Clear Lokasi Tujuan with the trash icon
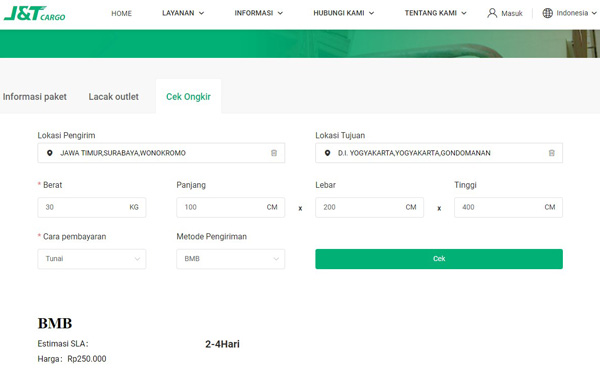Image resolution: width=600 pixels, height=369 pixels. coord(551,153)
